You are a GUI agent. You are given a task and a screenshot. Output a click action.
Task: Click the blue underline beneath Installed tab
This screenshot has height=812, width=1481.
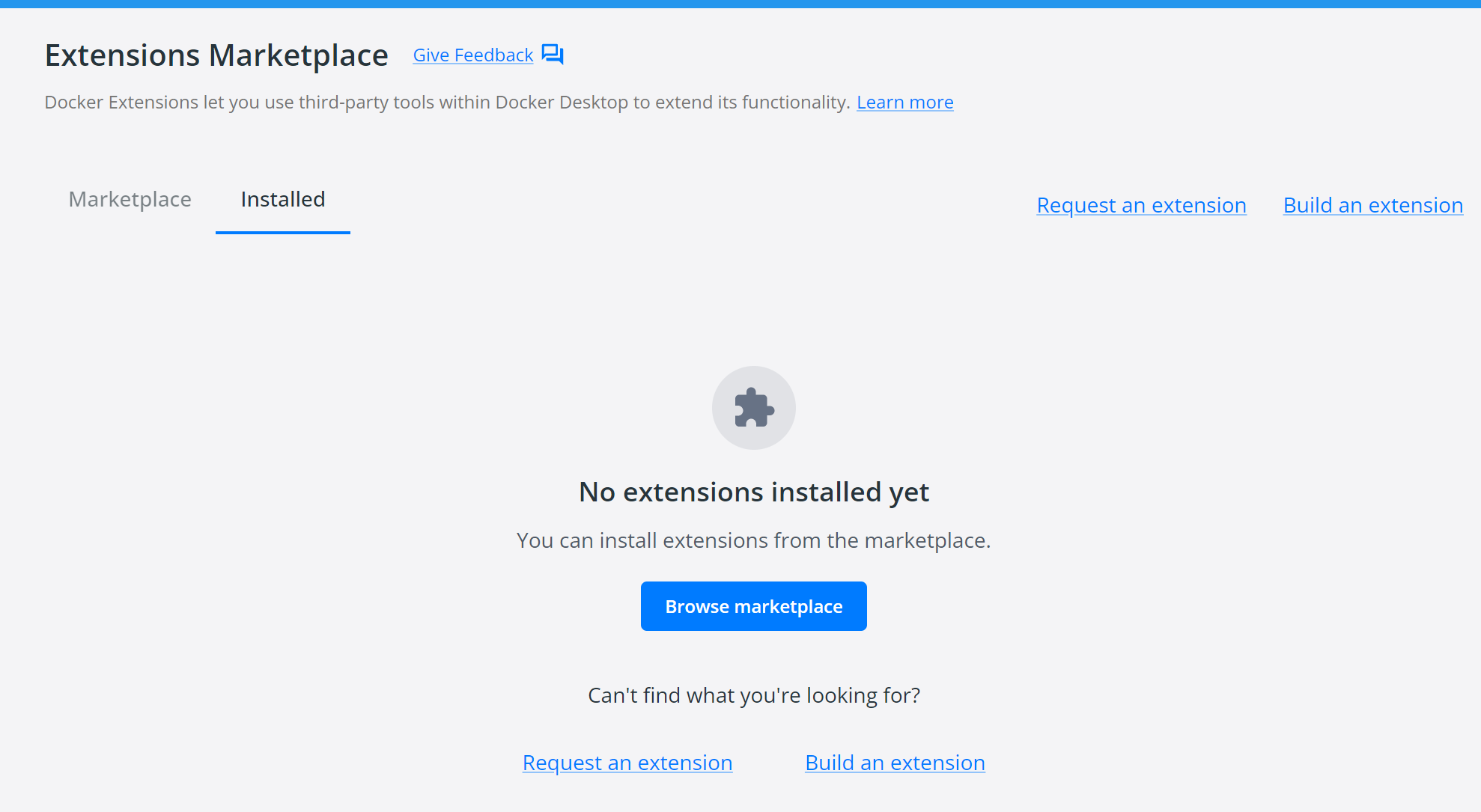coord(282,232)
